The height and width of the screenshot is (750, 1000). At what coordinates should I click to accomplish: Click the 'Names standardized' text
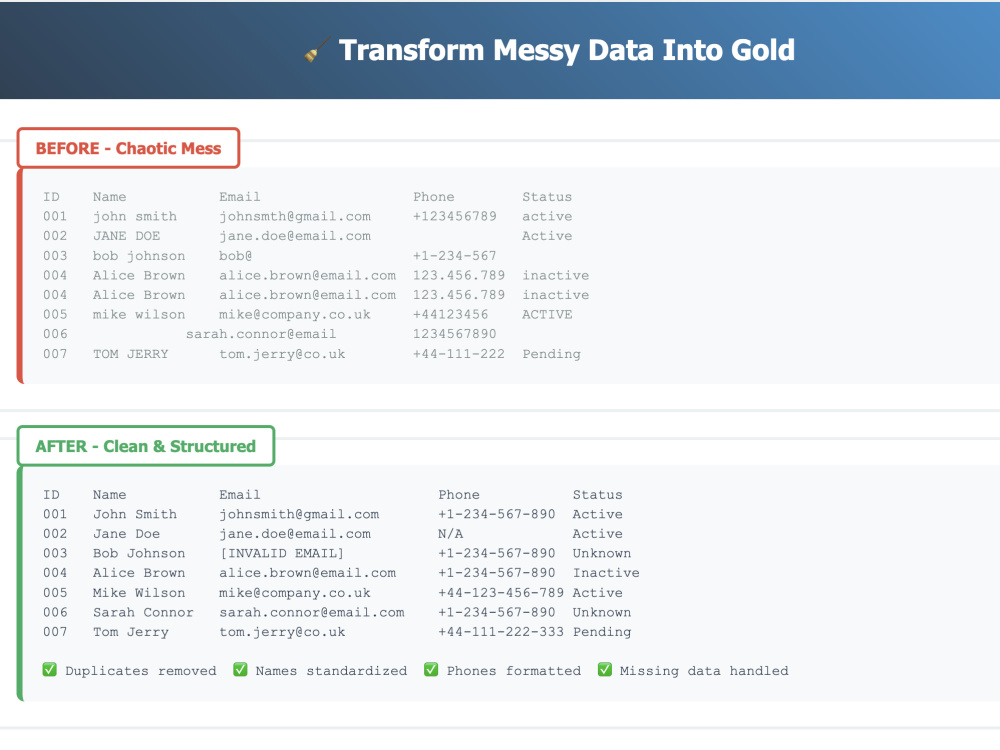331,671
